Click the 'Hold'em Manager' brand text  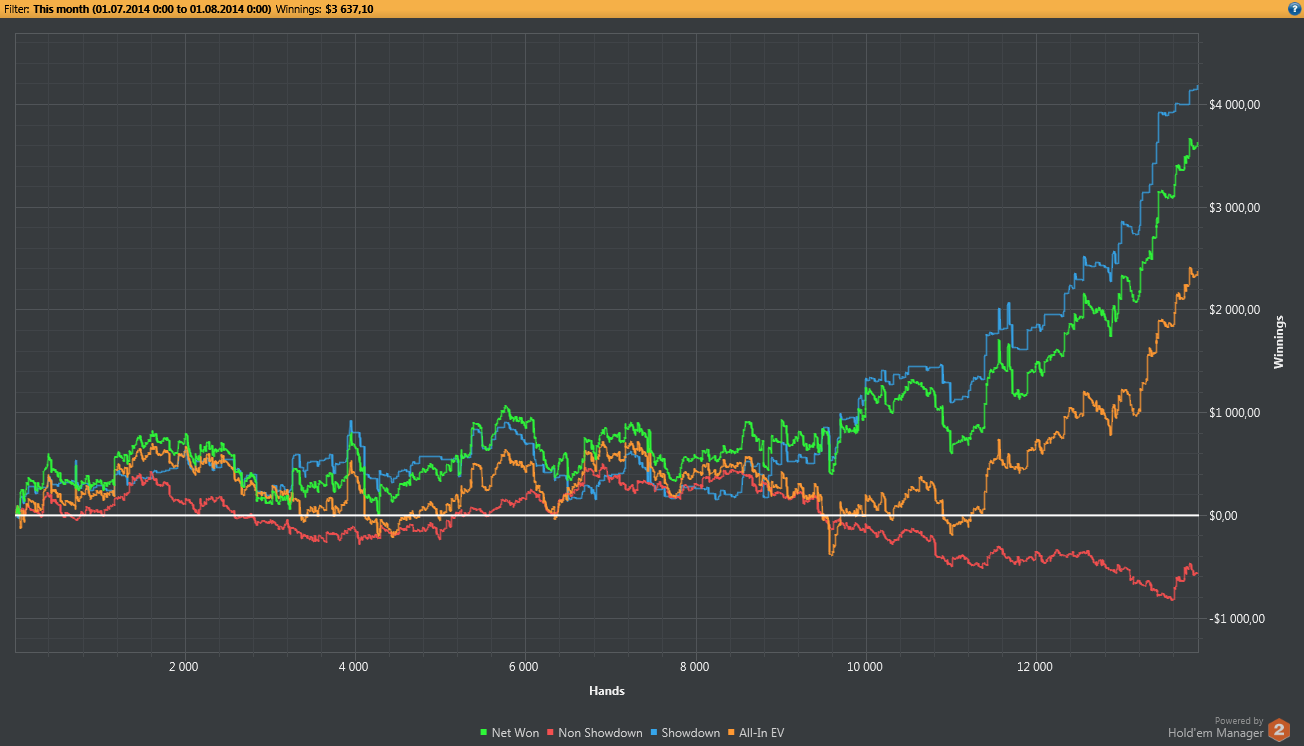pos(1215,733)
